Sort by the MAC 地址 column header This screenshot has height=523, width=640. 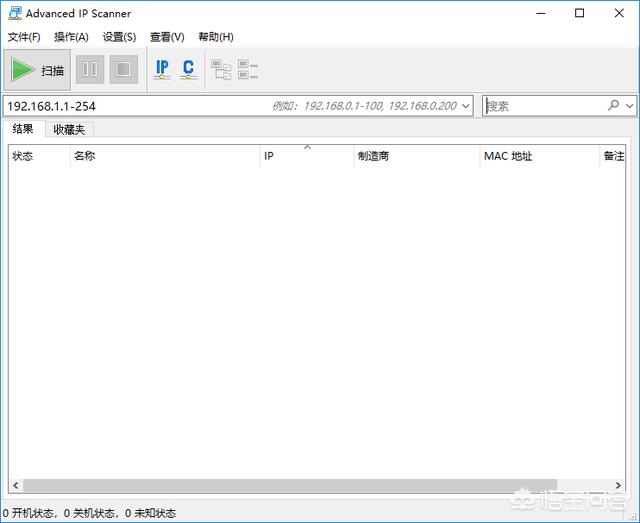[x=540, y=156]
